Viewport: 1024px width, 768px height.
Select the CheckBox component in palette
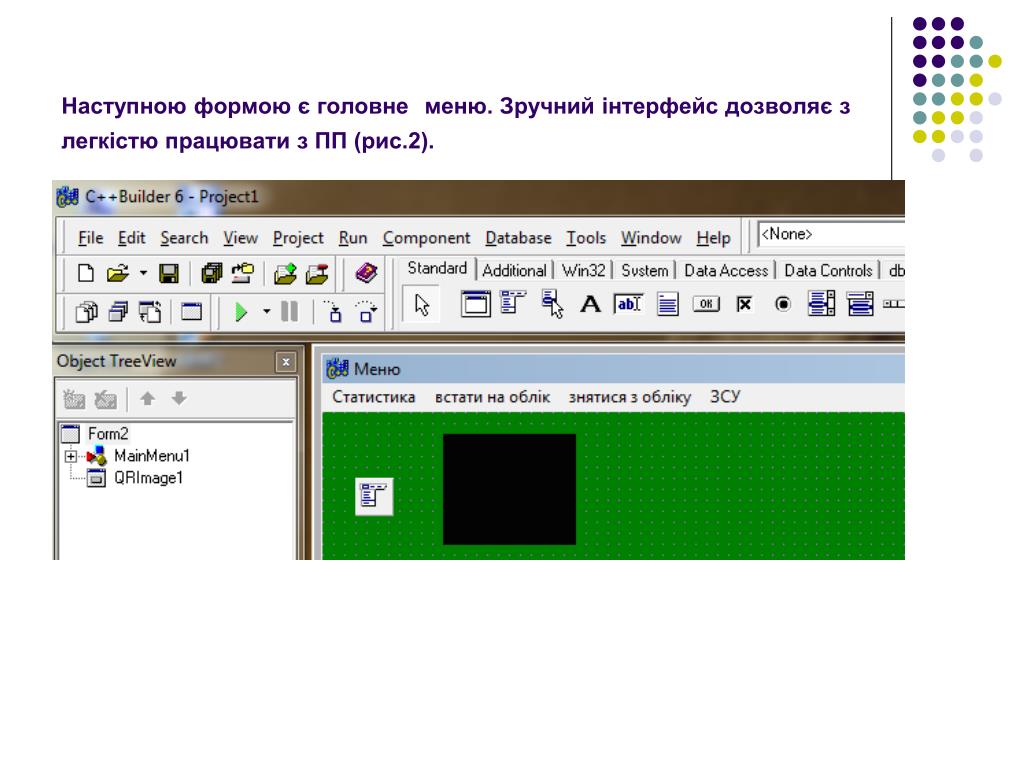pos(744,304)
